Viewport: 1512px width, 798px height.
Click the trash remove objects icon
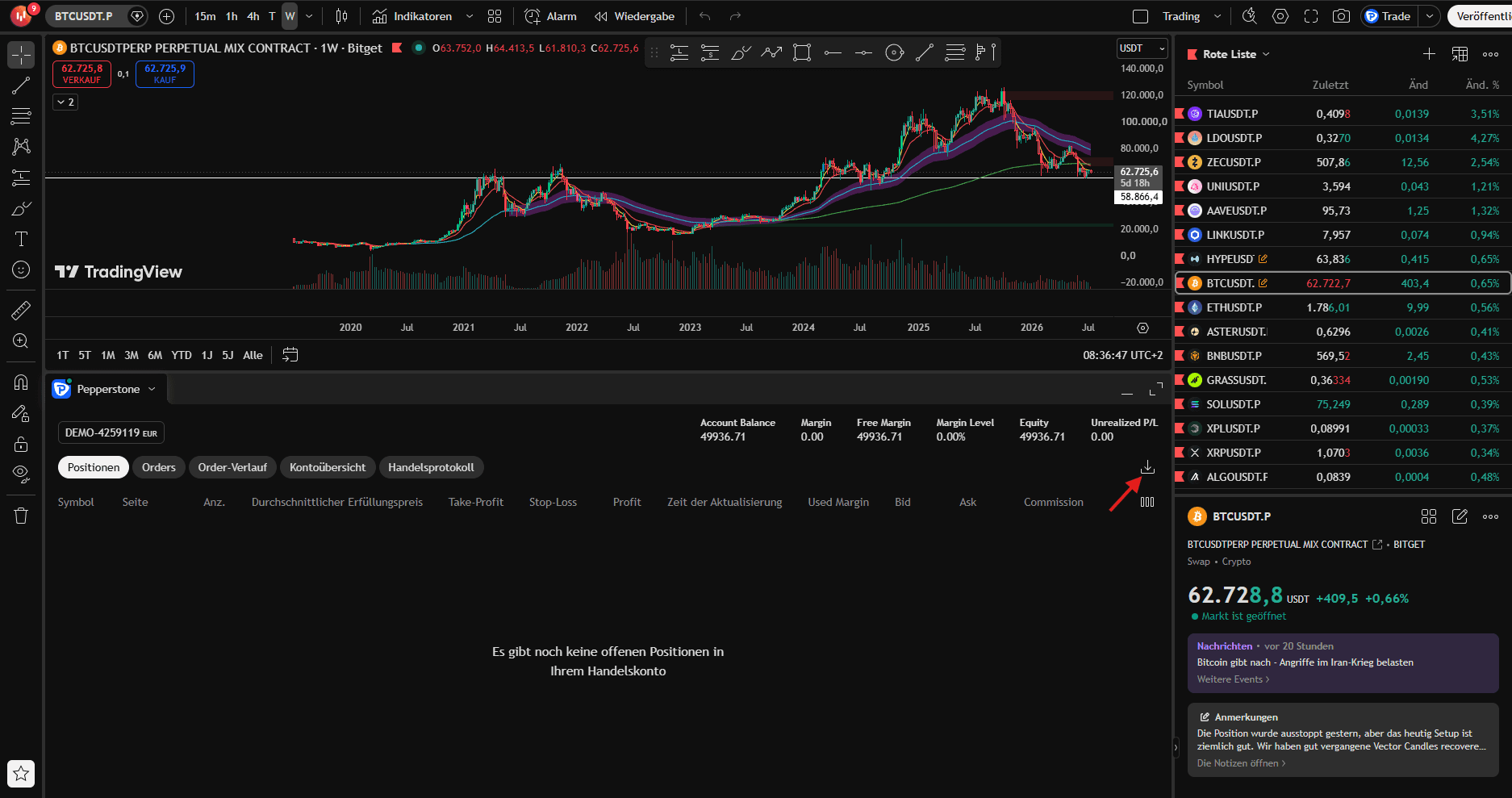21,516
